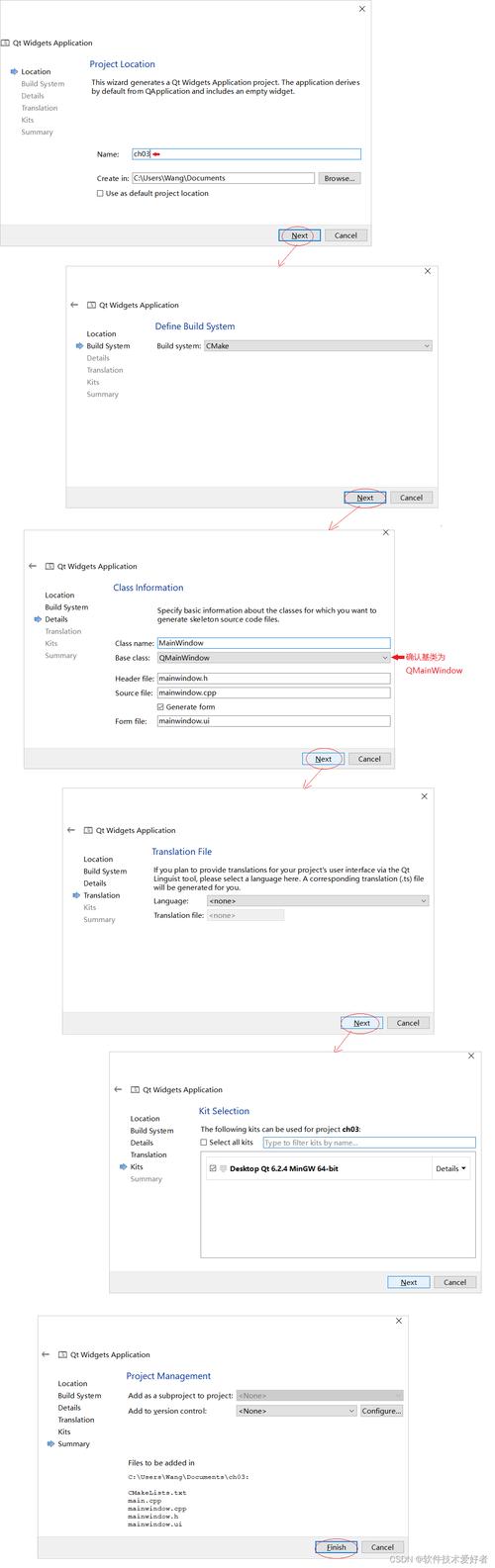Open the Build system CMake dropdown
This screenshot has width=495, height=1568.
318,346
